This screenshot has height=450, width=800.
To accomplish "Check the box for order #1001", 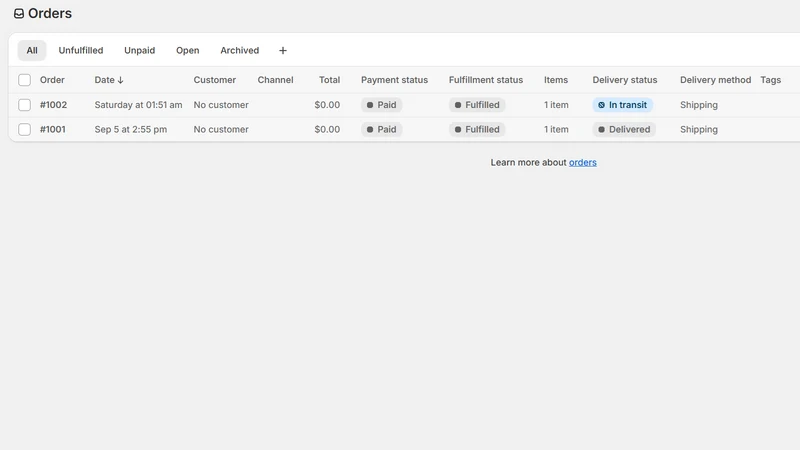I will (x=24, y=130).
